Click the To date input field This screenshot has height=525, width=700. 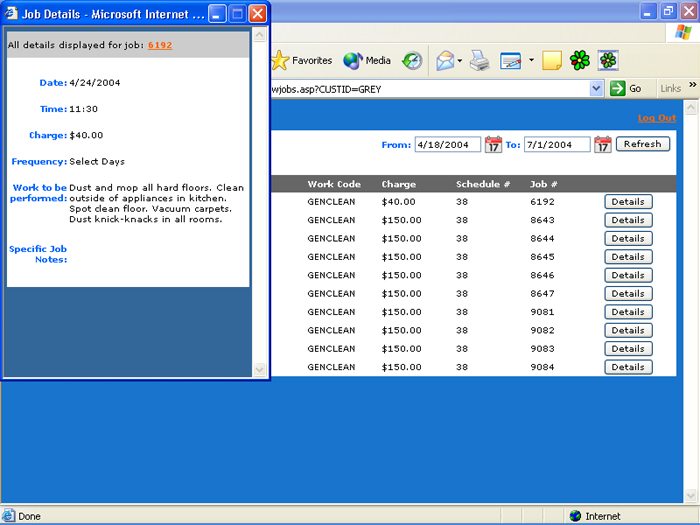557,145
